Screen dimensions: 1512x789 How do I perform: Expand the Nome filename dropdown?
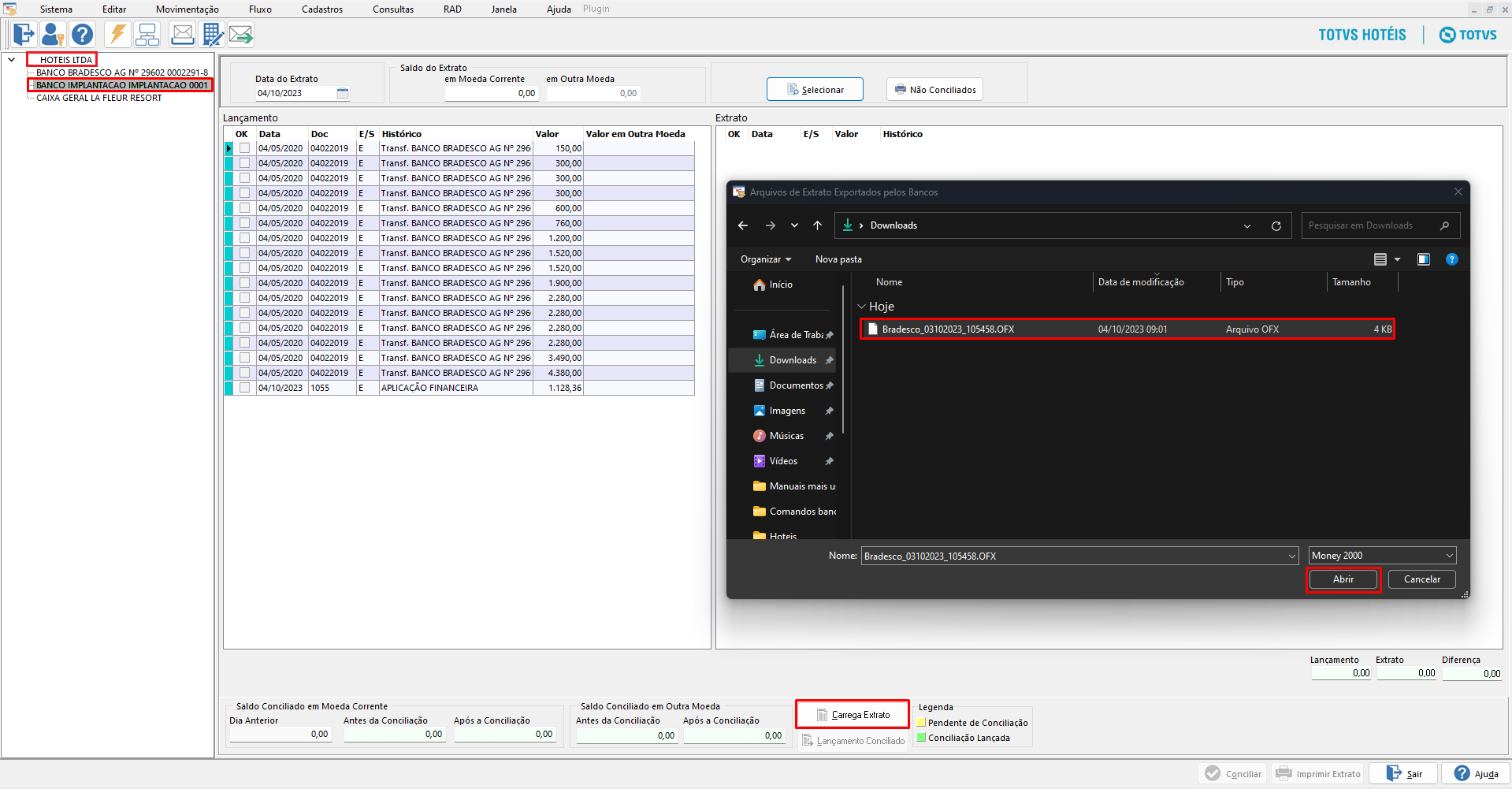coord(1291,556)
